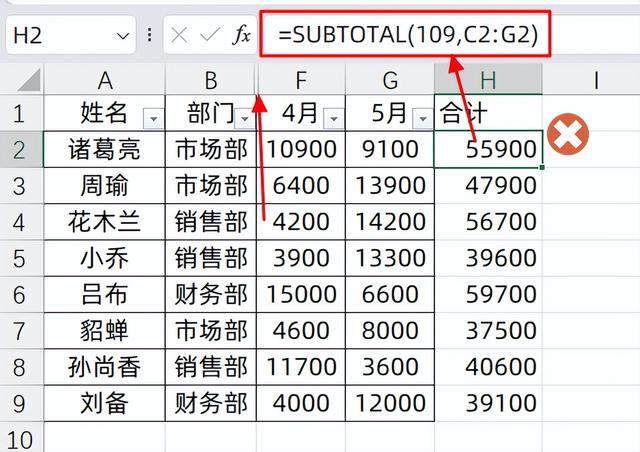Select row 1 header
The height and width of the screenshot is (452, 640).
21,113
